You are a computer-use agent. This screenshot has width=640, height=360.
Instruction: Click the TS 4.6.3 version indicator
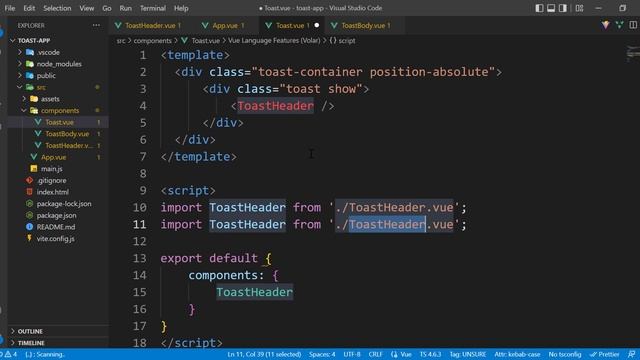pyautogui.click(x=430, y=354)
